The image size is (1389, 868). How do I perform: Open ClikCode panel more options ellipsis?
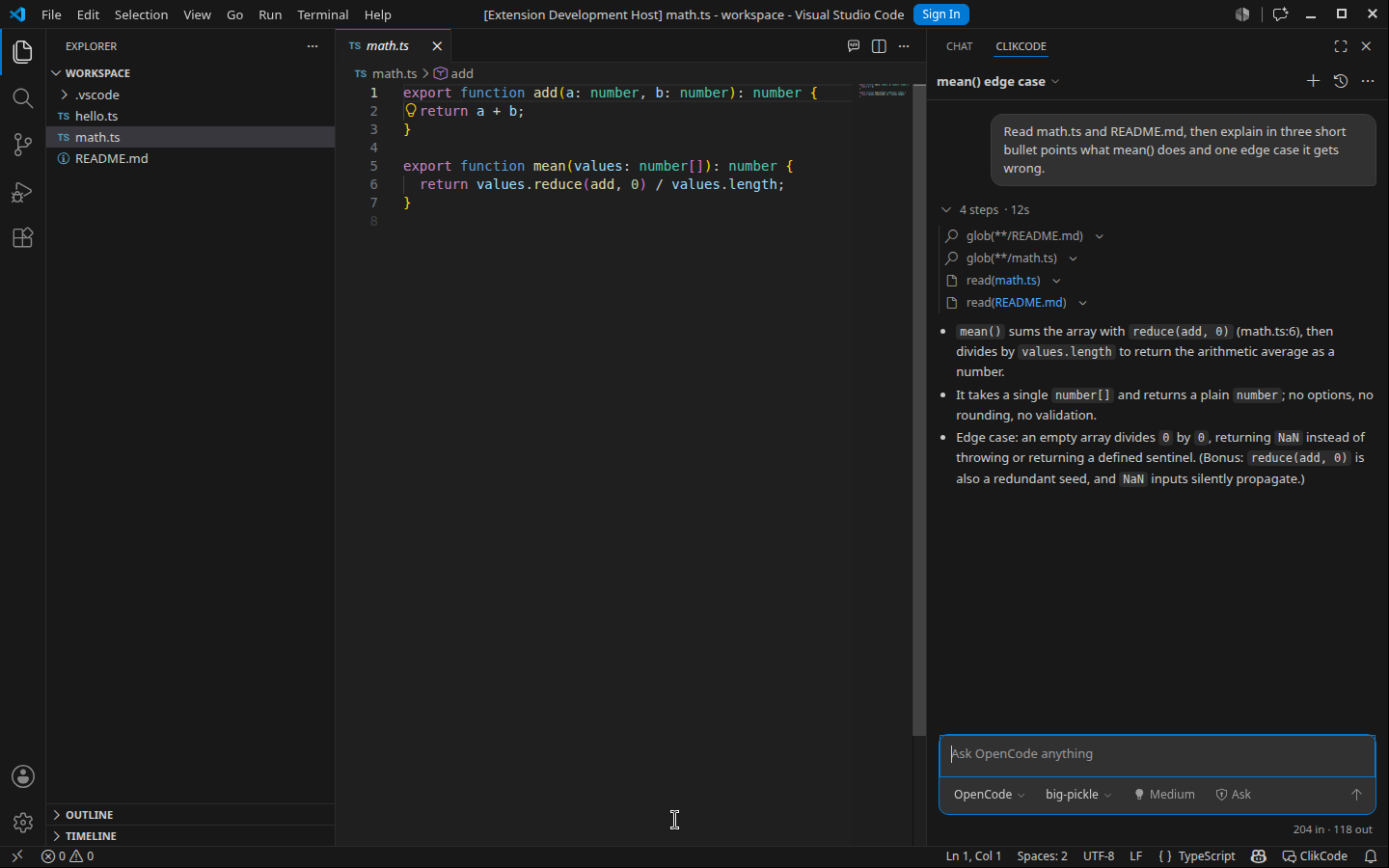pos(1368,81)
